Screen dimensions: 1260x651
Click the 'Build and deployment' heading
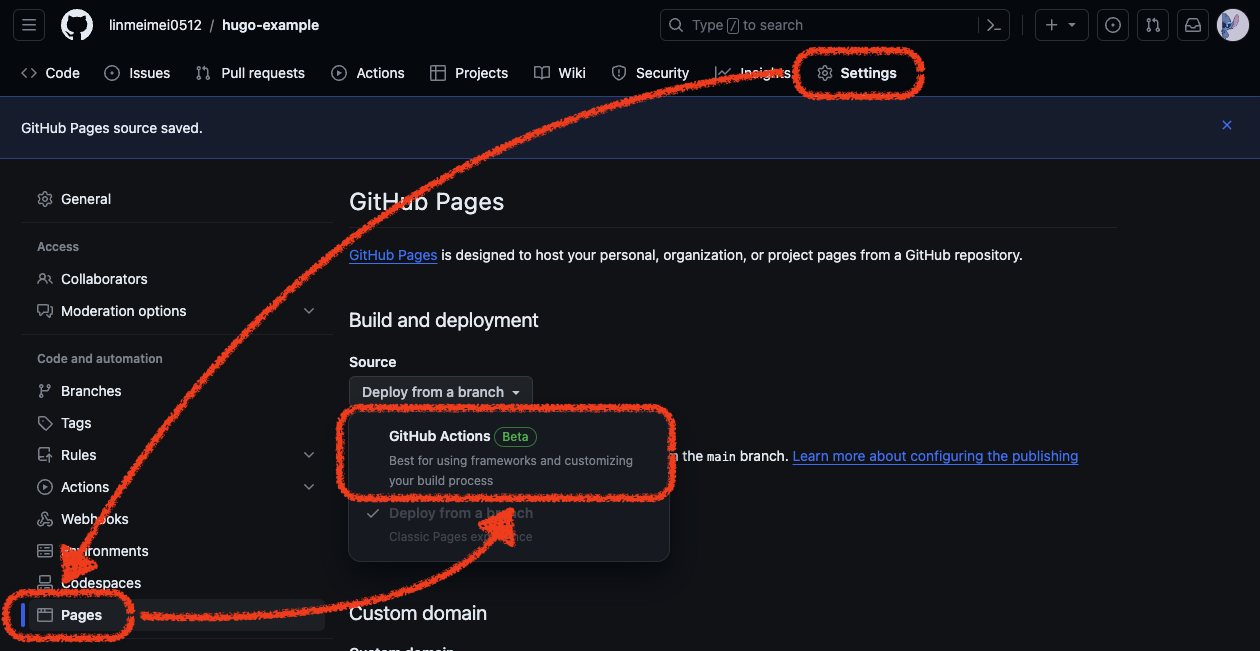click(444, 320)
